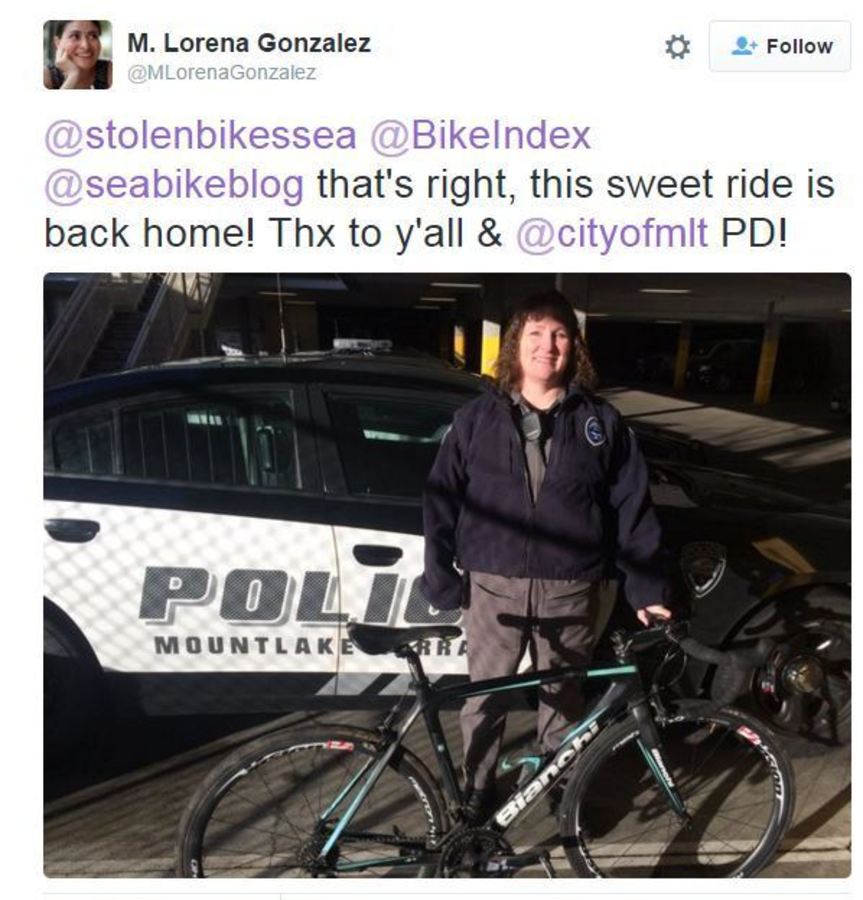Open the @cityofmlt mention

612,234
